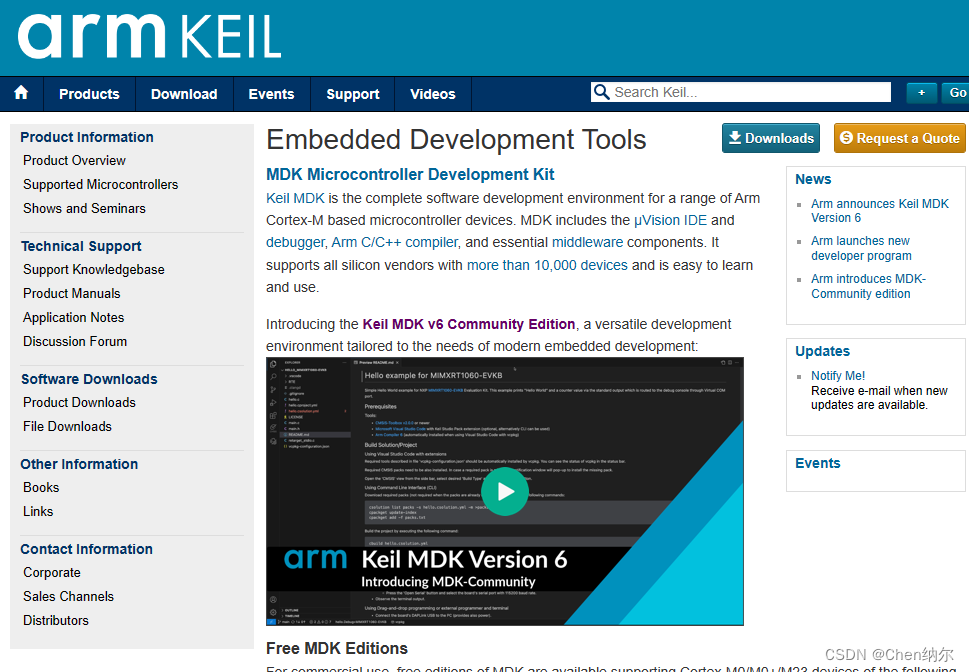Go to the home icon in navigation bar

click(x=21, y=93)
